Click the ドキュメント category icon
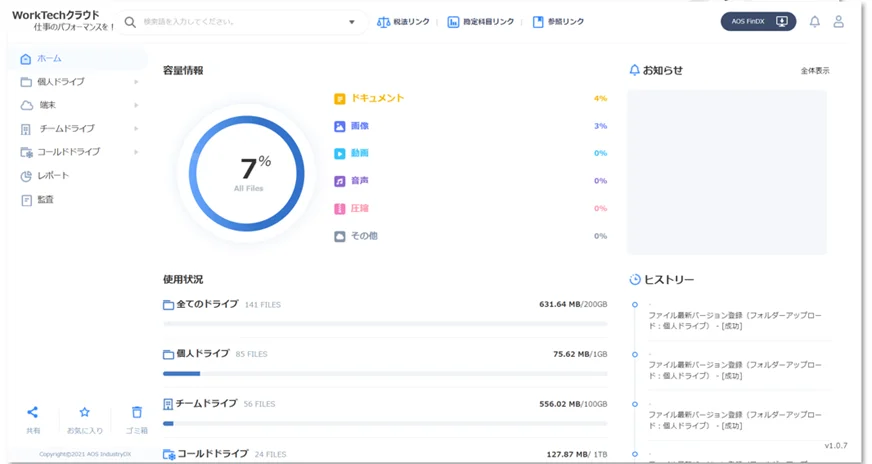872x464 pixels. pos(339,99)
